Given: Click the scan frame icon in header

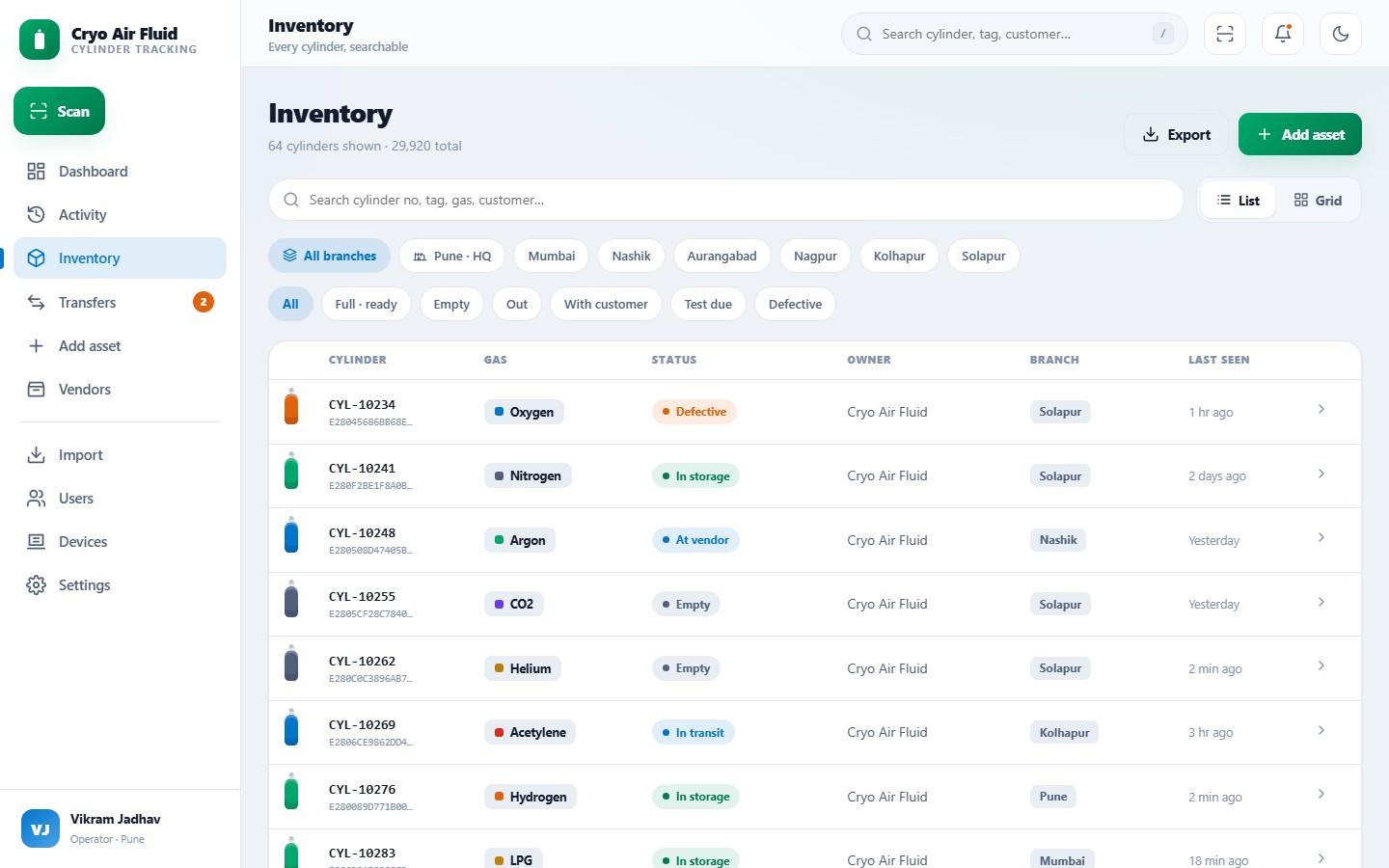Looking at the screenshot, I should click(1225, 34).
